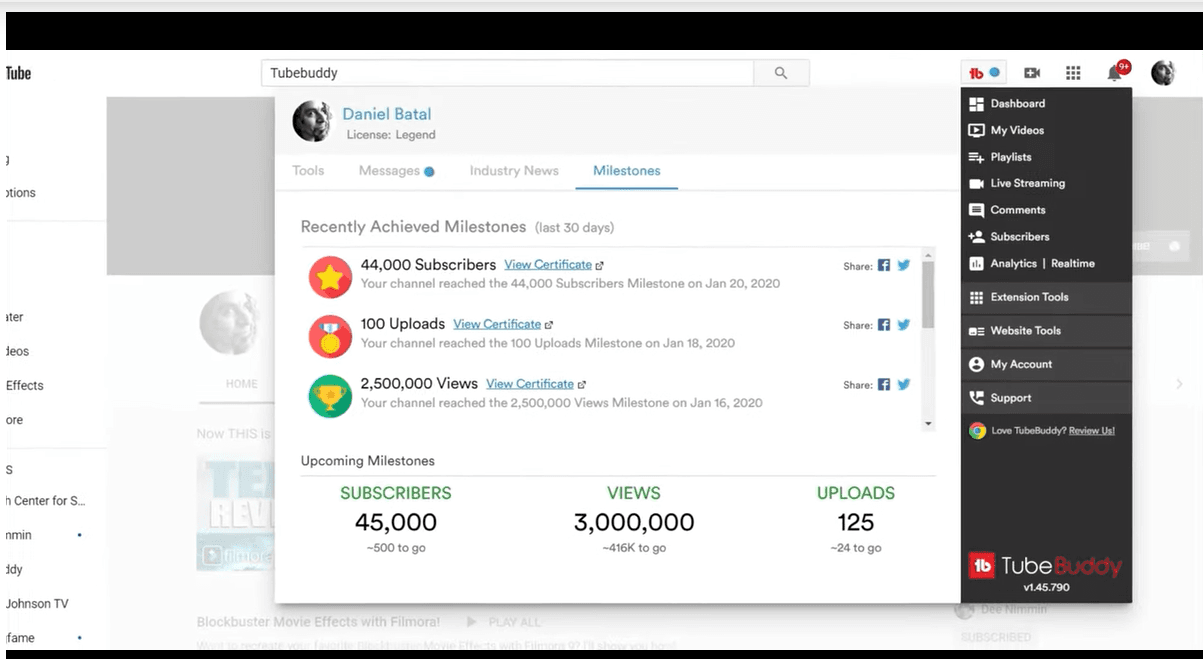Switch to the Tools tab

point(308,171)
